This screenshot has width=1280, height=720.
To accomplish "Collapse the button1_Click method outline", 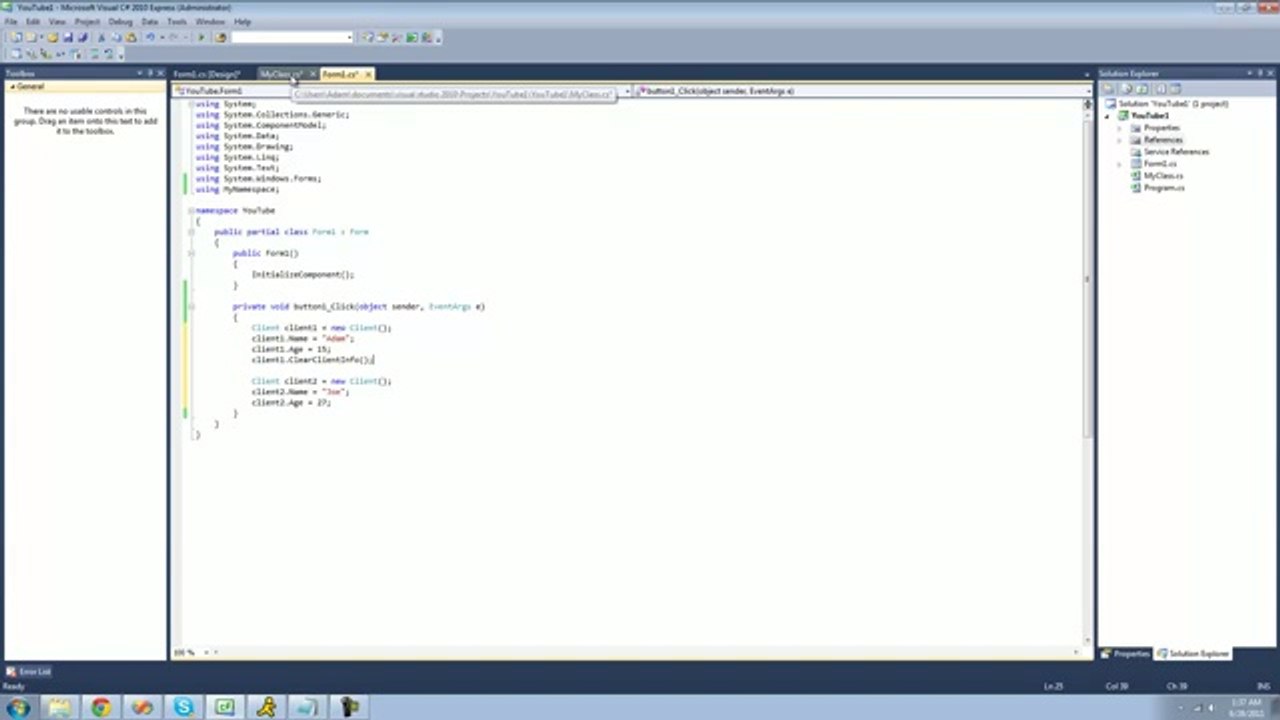I will [190, 307].
